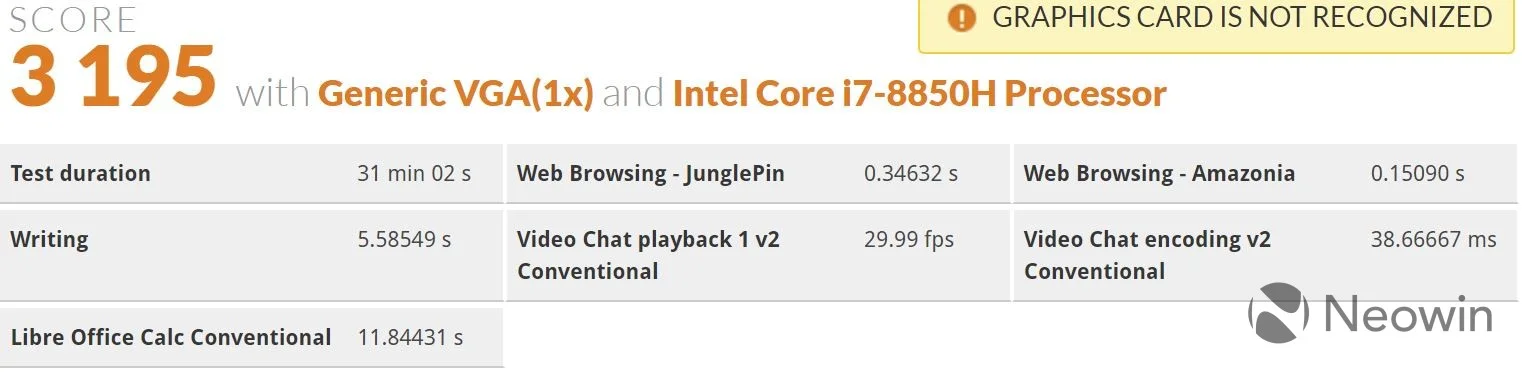Select the 3 195 score number
The width and height of the screenshot is (1522, 374).
(x=113, y=78)
